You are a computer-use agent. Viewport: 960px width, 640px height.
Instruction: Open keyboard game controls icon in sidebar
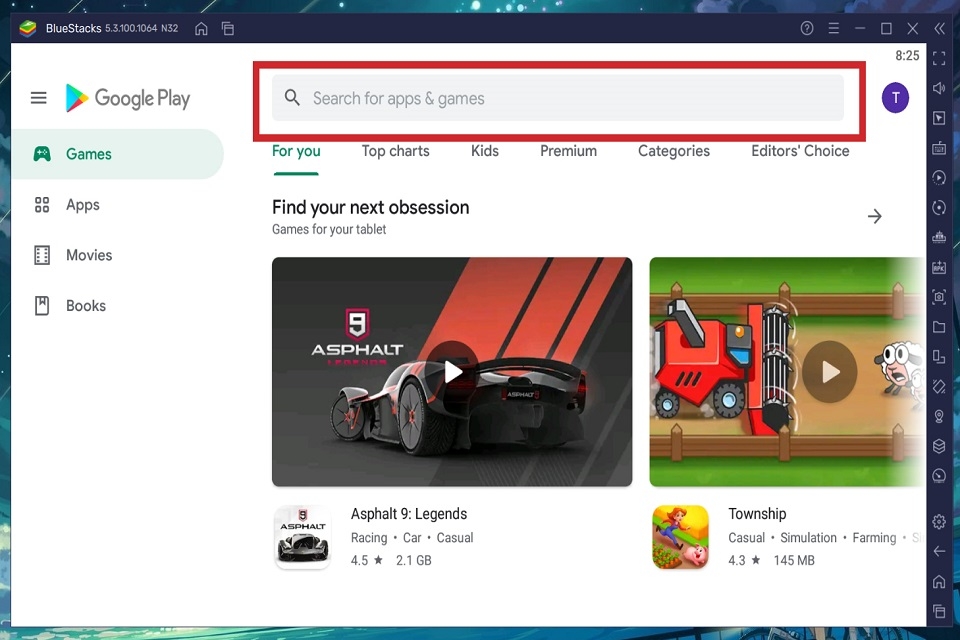click(x=939, y=148)
